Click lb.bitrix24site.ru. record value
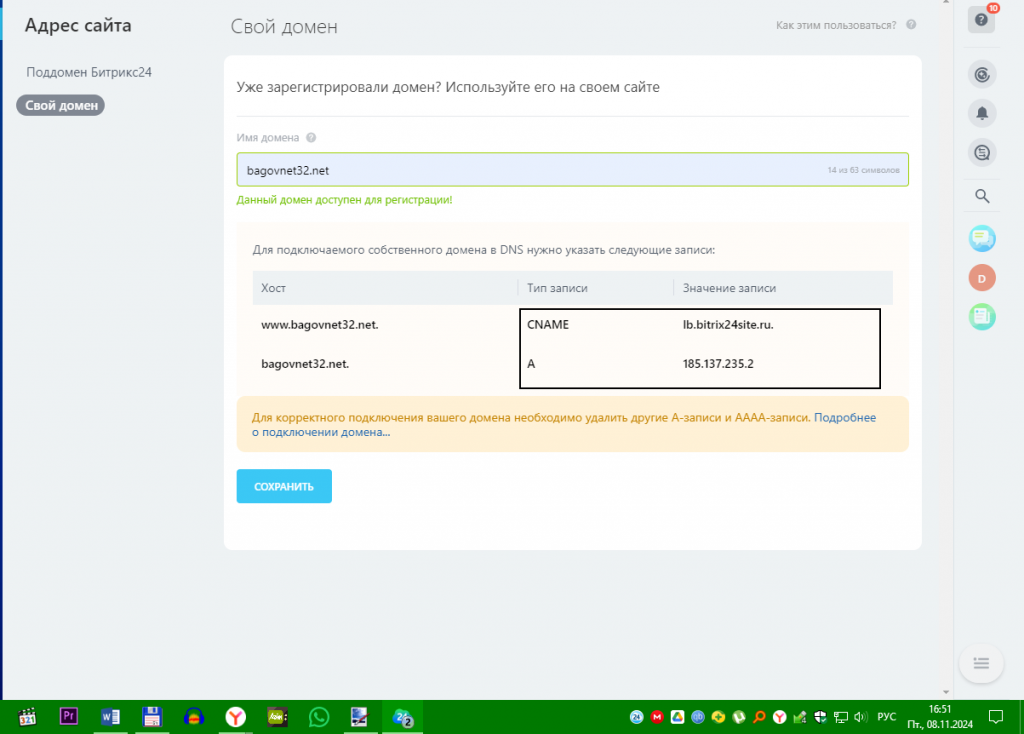The width and height of the screenshot is (1024, 734). [728, 325]
